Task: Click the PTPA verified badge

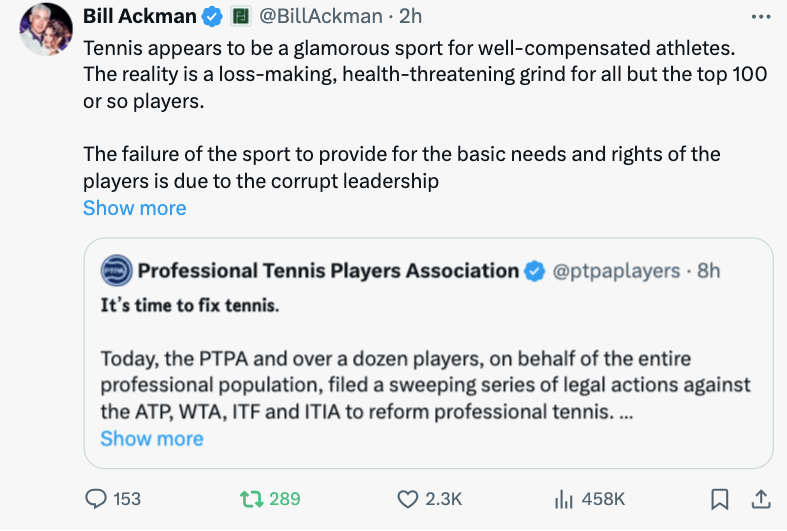Action: pyautogui.click(x=535, y=271)
